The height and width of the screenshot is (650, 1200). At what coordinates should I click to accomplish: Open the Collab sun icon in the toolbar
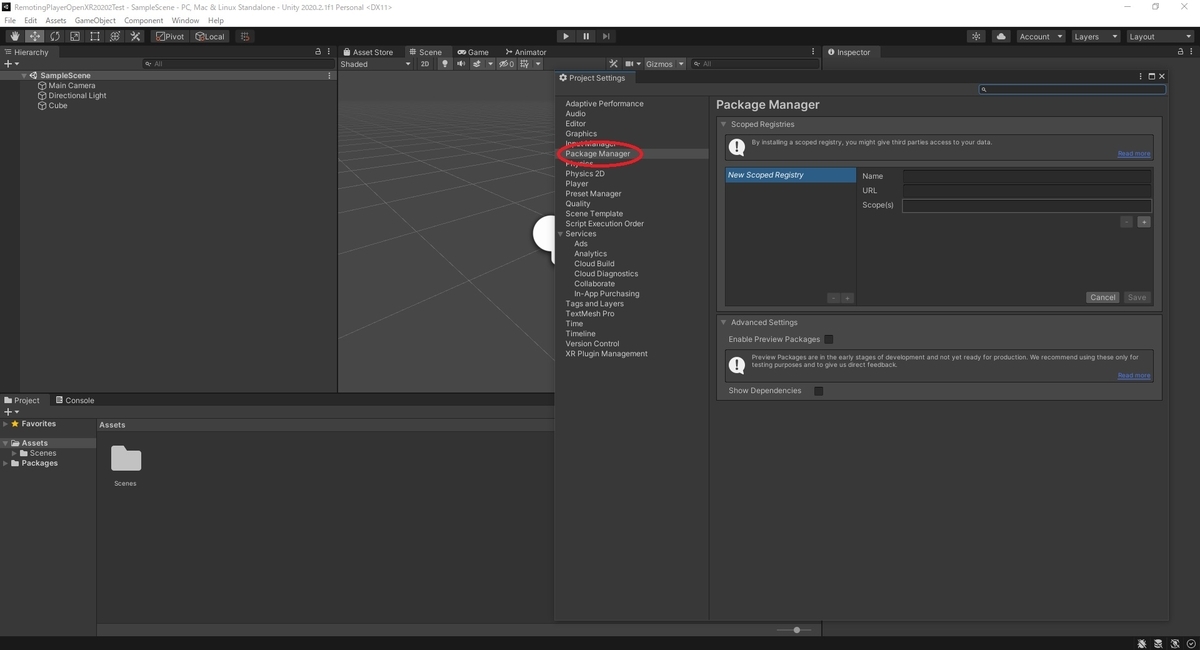pyautogui.click(x=977, y=36)
